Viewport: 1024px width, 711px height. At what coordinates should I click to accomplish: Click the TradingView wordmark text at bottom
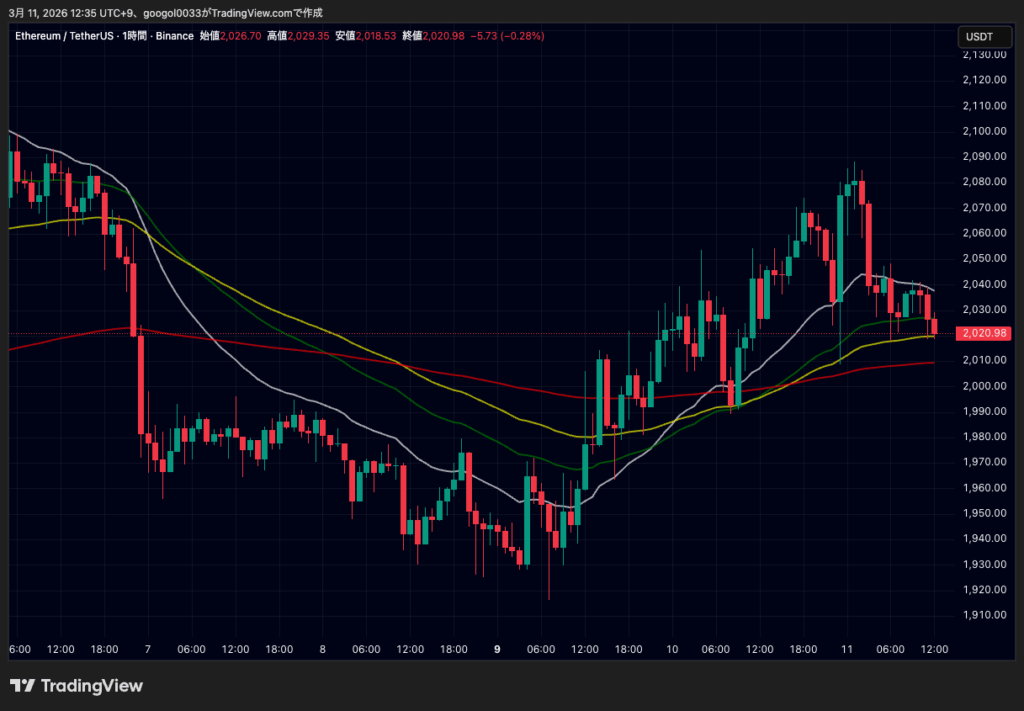[91, 686]
